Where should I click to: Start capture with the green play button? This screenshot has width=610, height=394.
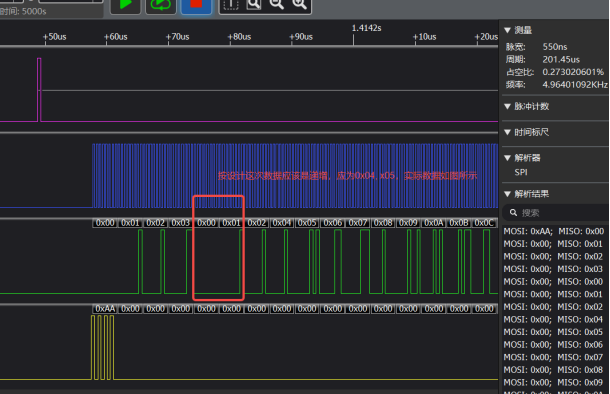pos(125,5)
